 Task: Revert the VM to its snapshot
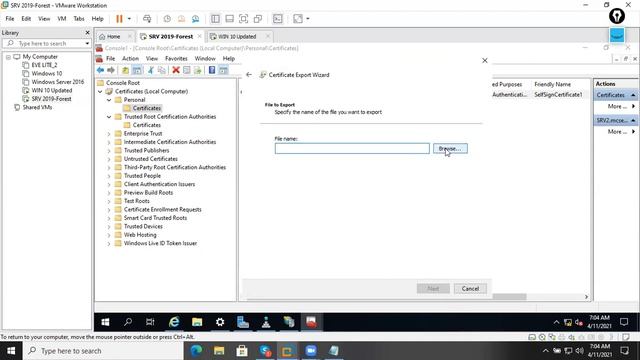tap(181, 19)
